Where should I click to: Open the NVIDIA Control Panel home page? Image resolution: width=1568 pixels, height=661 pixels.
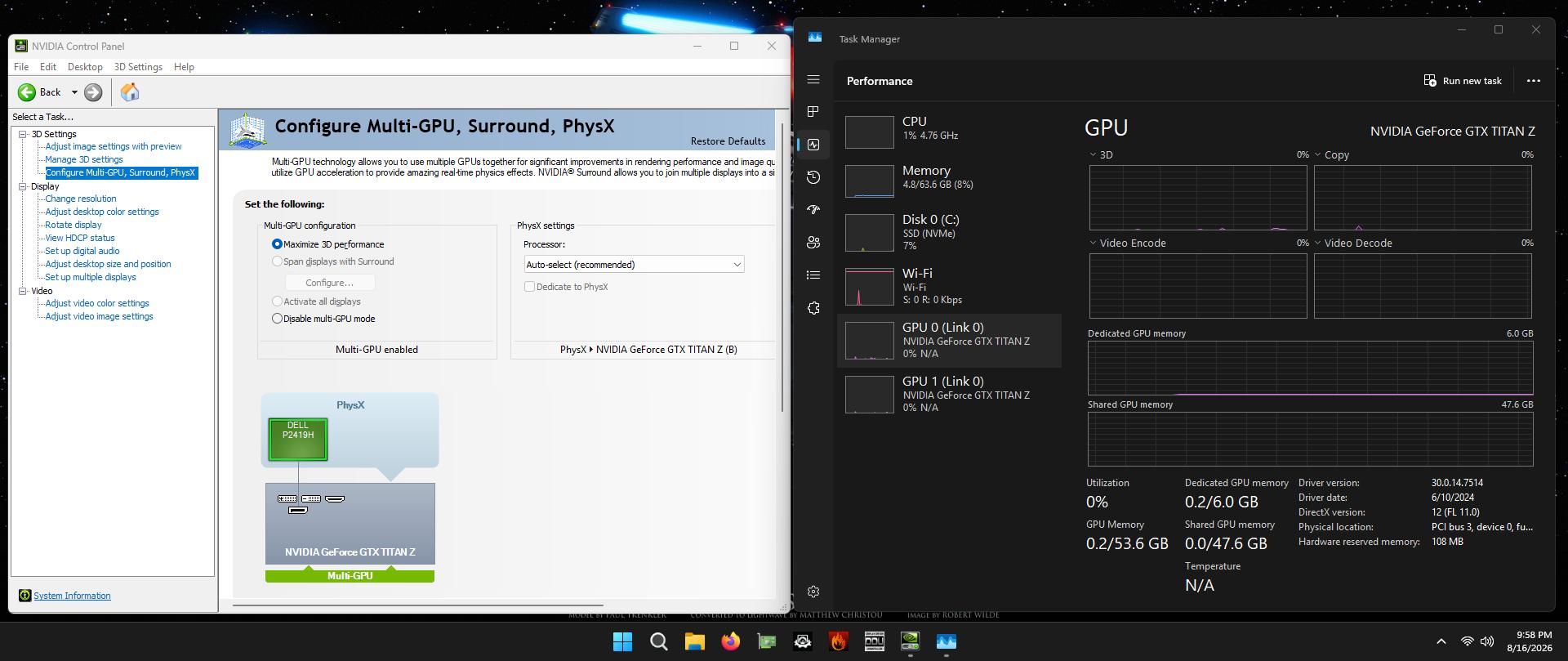click(x=130, y=92)
